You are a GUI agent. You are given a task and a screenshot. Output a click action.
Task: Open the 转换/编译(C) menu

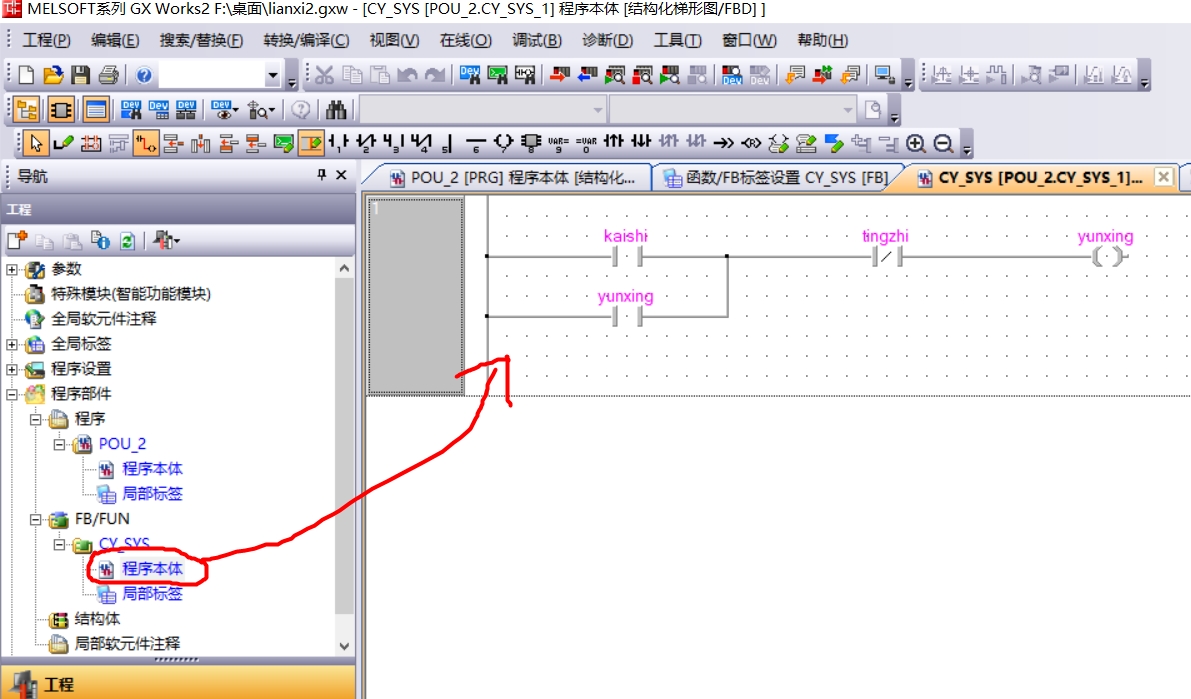pyautogui.click(x=306, y=40)
